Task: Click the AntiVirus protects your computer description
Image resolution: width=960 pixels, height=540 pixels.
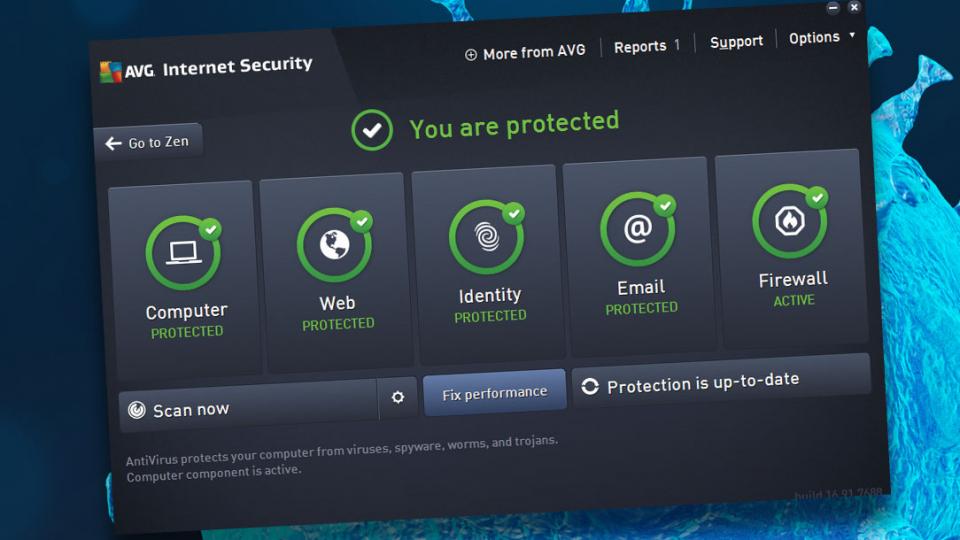Action: coord(342,451)
